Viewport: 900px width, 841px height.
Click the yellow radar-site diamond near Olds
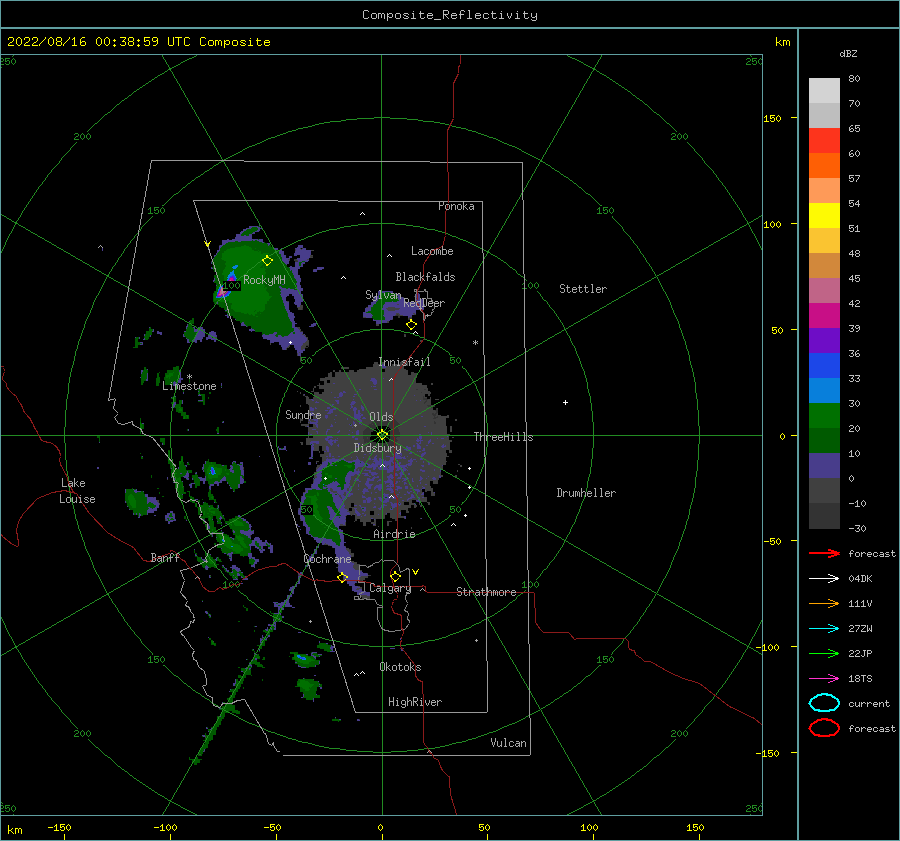382,435
